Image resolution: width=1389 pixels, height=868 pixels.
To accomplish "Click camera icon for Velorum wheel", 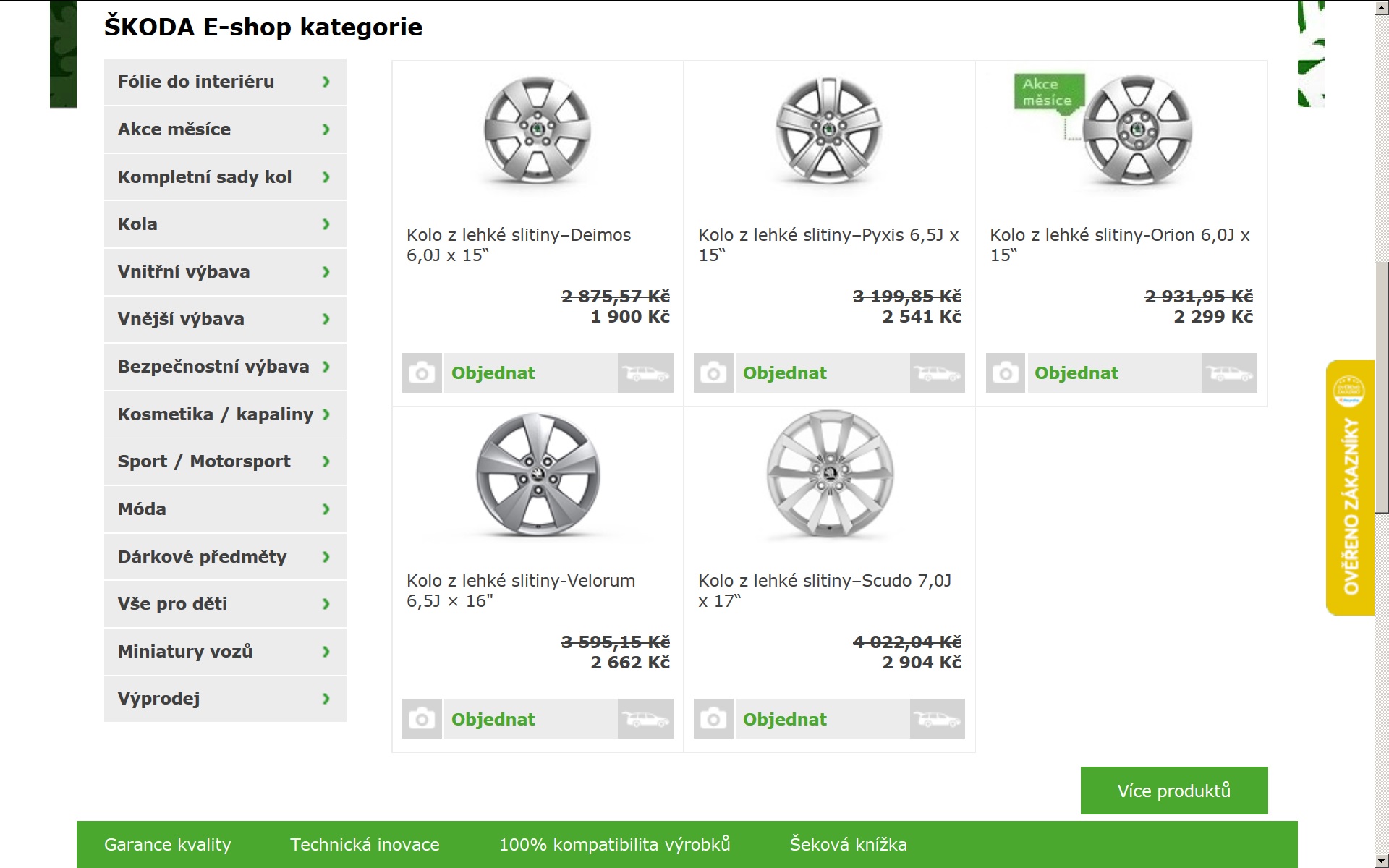I will (x=422, y=719).
